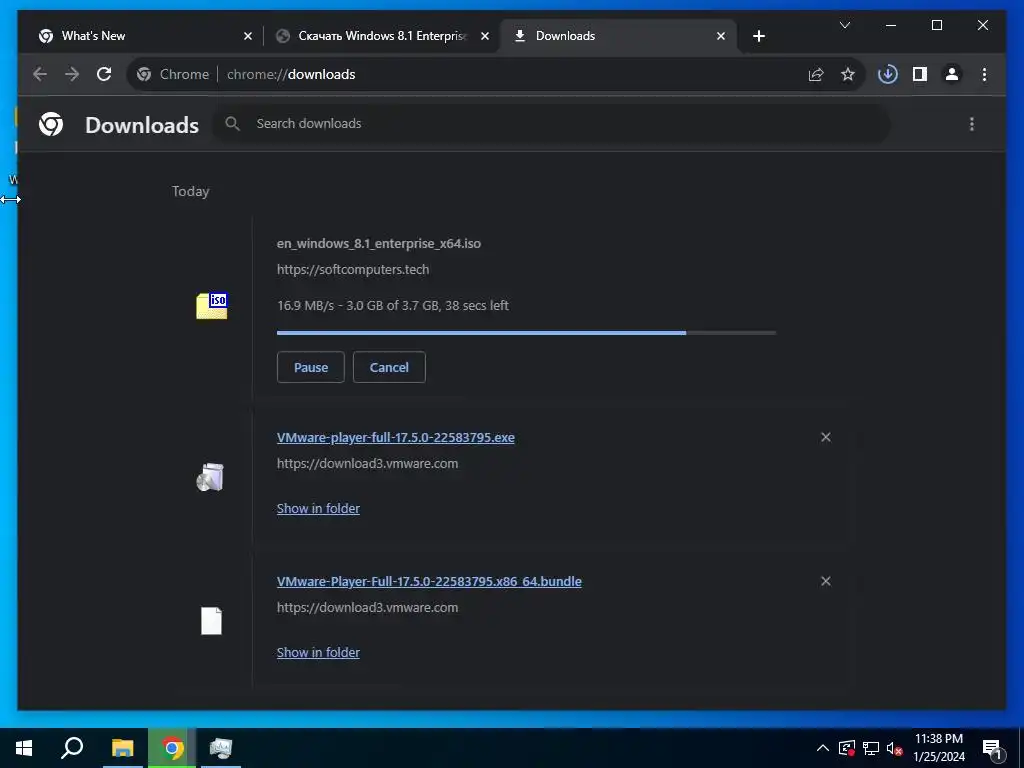Toggle the side panel icon
This screenshot has height=768, width=1024.
pos(920,74)
